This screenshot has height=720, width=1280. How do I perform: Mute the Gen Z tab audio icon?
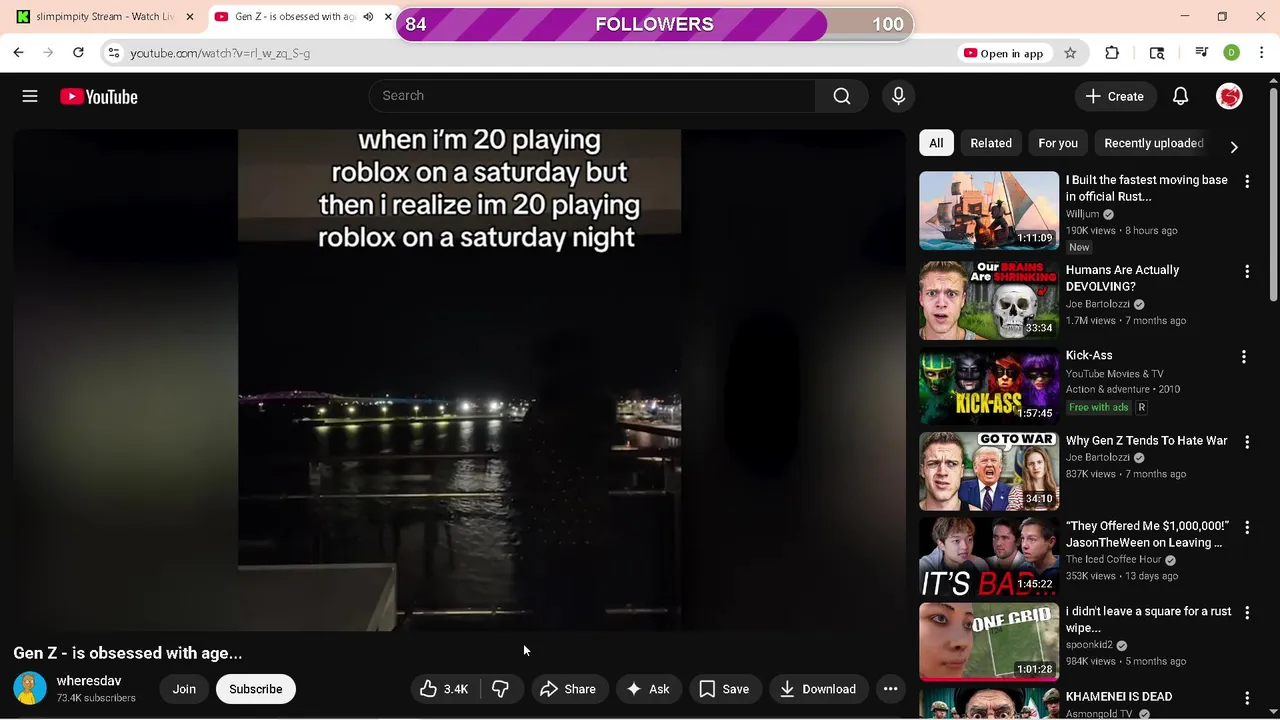click(x=368, y=16)
